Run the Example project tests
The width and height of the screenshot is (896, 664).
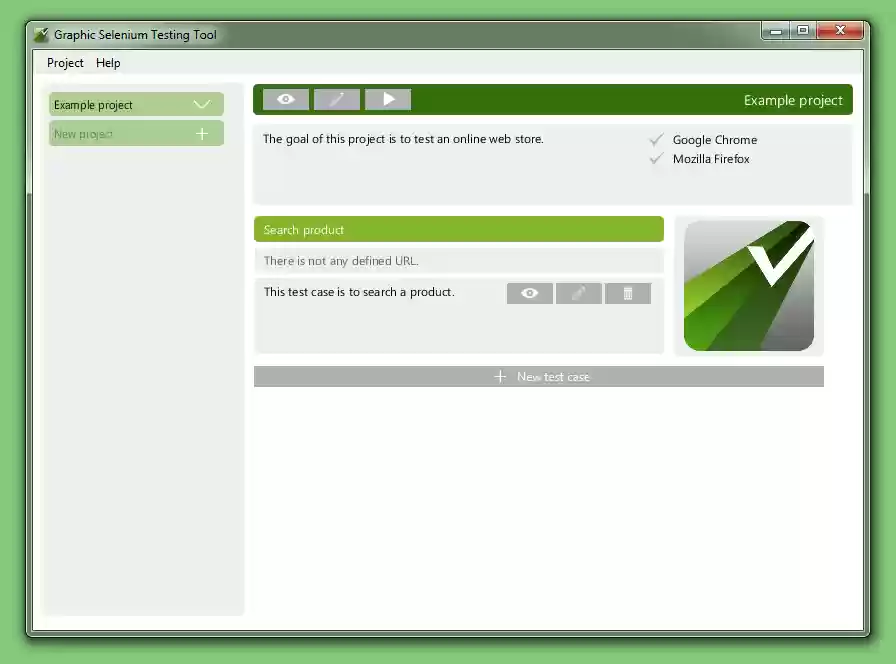[x=388, y=99]
